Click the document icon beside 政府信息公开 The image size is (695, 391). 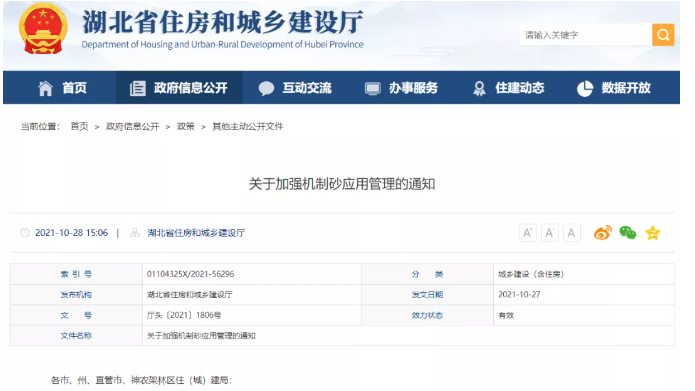(x=137, y=88)
